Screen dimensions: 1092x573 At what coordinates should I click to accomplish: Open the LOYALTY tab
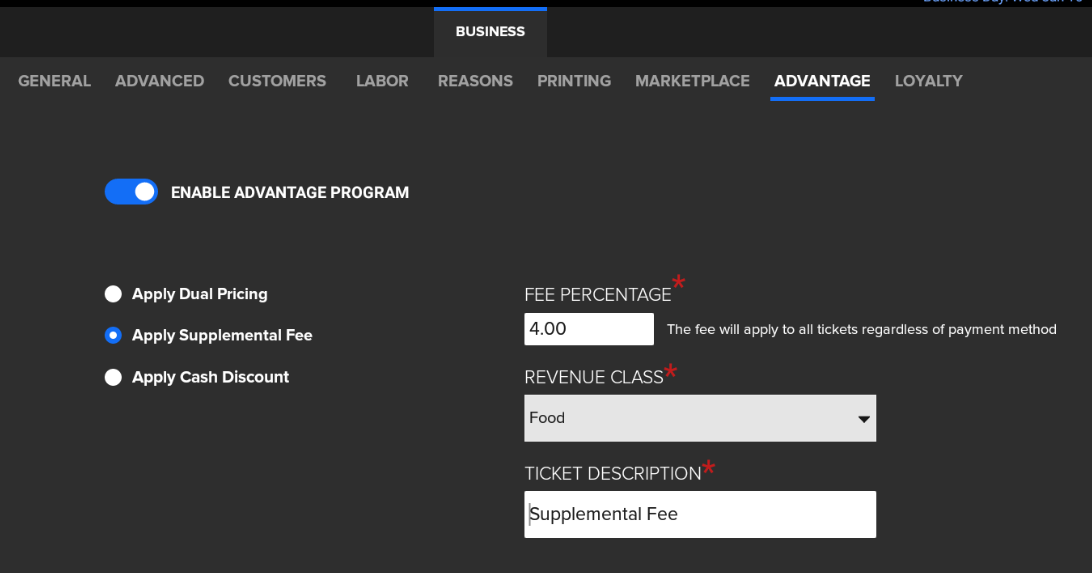(928, 81)
